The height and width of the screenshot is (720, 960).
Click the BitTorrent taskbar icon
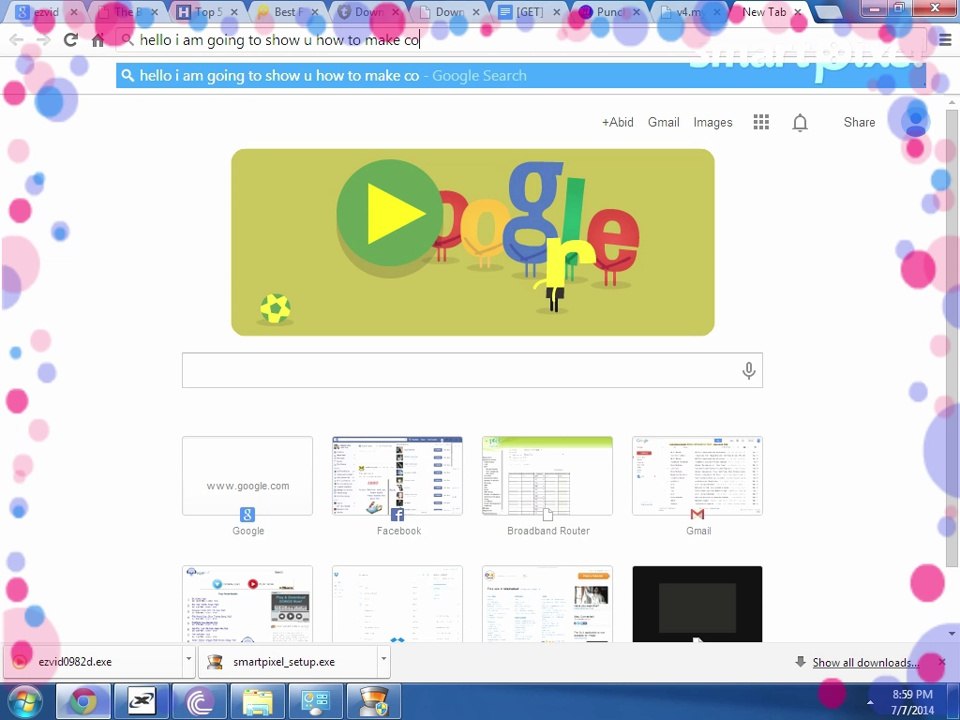[x=200, y=702]
